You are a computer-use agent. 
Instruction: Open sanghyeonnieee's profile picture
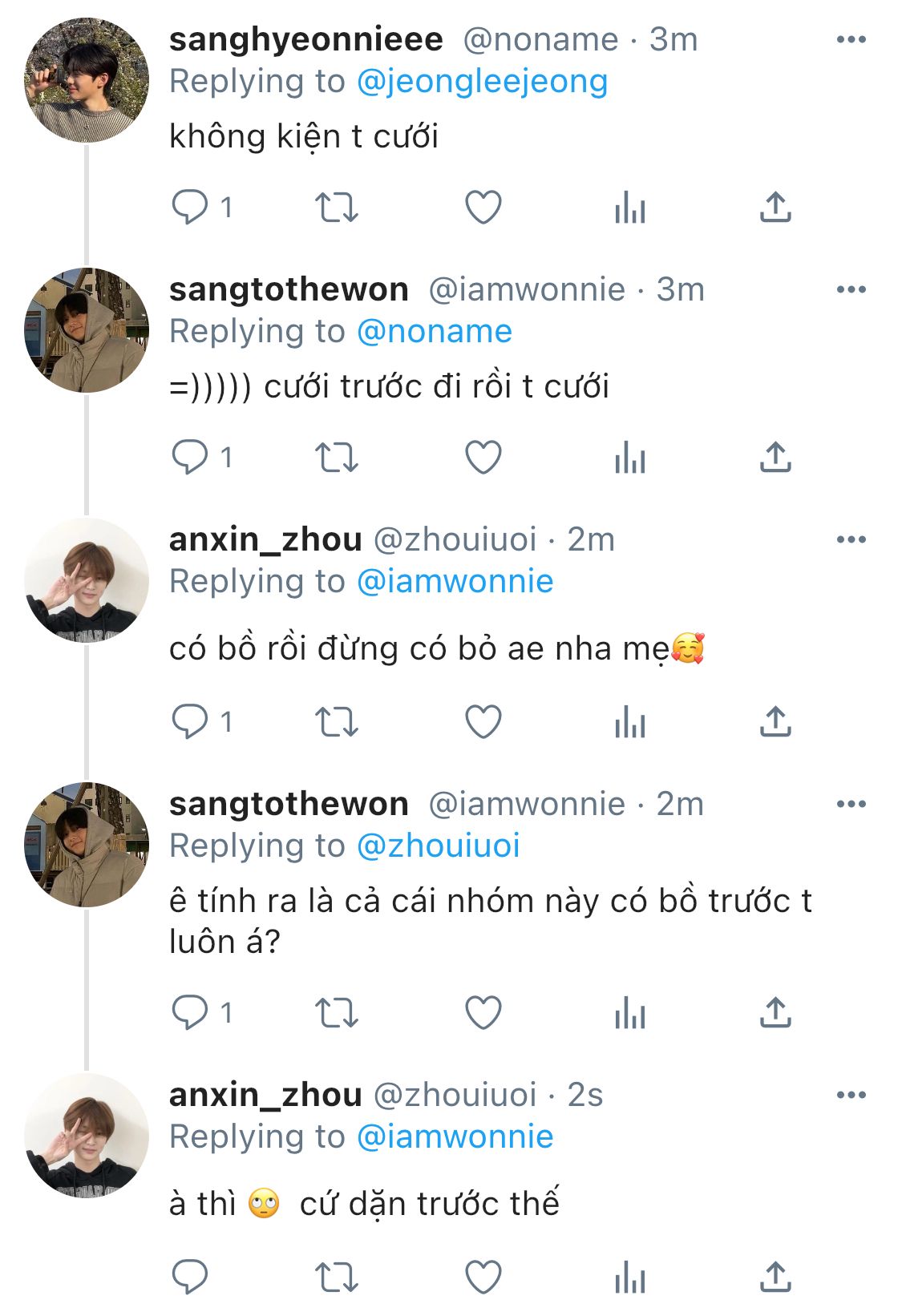(x=87, y=81)
